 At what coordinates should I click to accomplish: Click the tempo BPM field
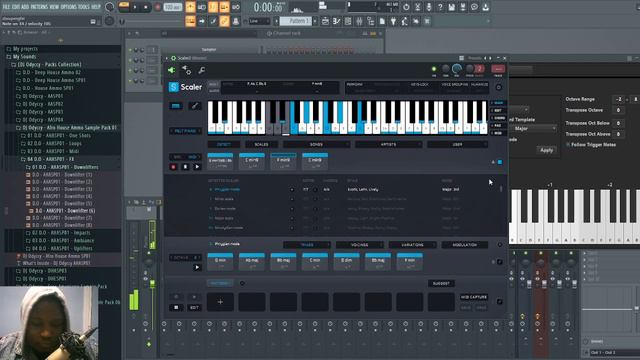(173, 7)
